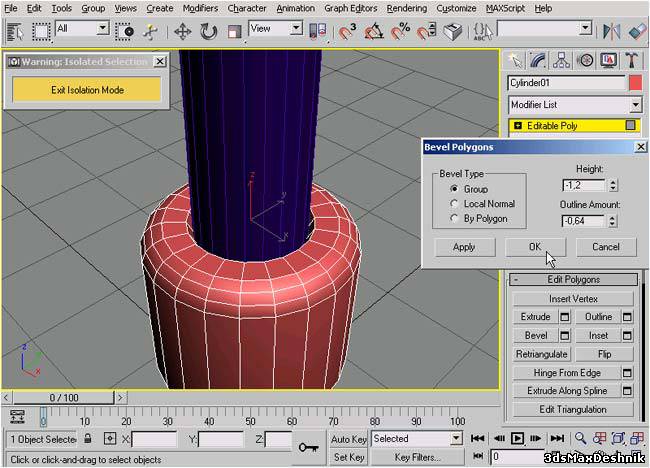Toggle Editable Poly show end result box

[x=630, y=125]
